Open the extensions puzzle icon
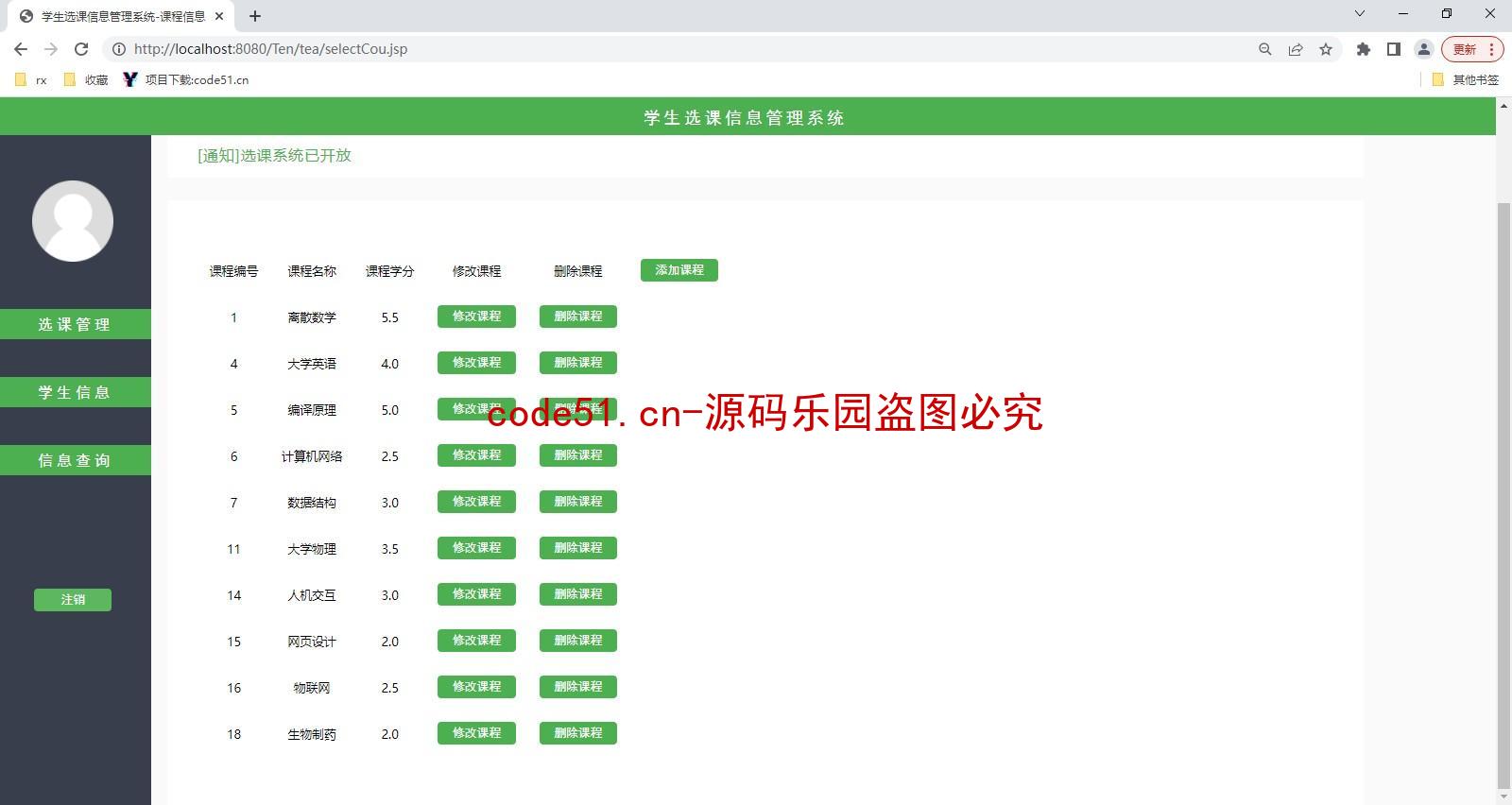The height and width of the screenshot is (805, 1512). [x=1364, y=49]
